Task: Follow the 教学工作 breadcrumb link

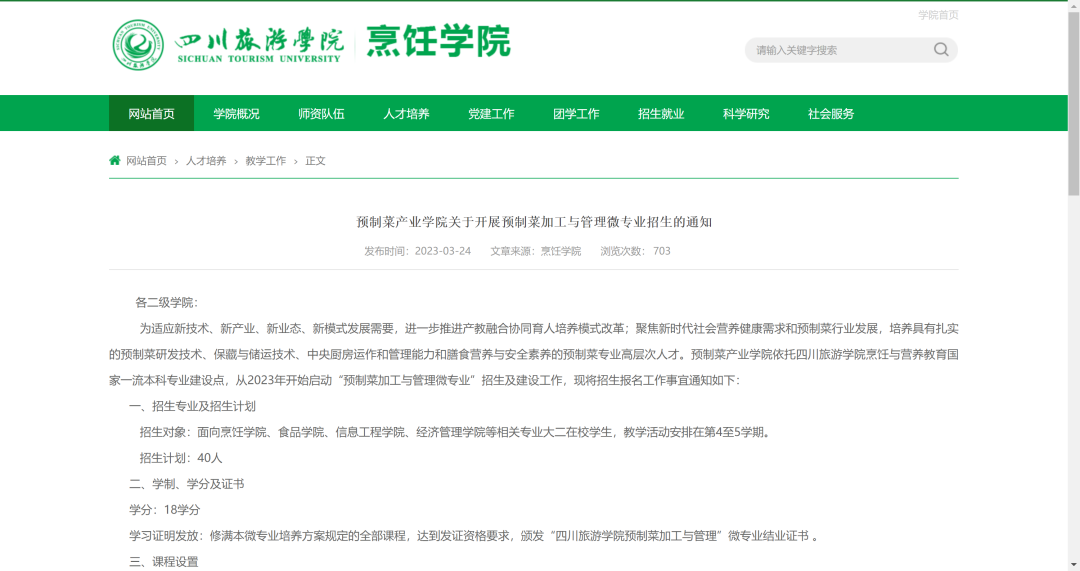Action: [265, 161]
